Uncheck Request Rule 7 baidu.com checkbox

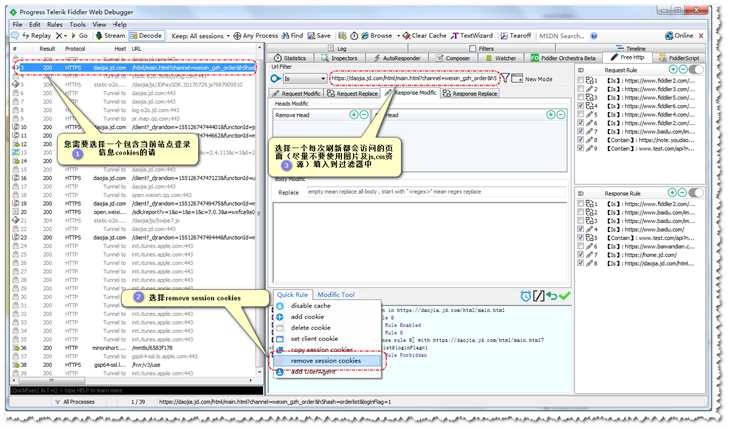click(x=580, y=132)
